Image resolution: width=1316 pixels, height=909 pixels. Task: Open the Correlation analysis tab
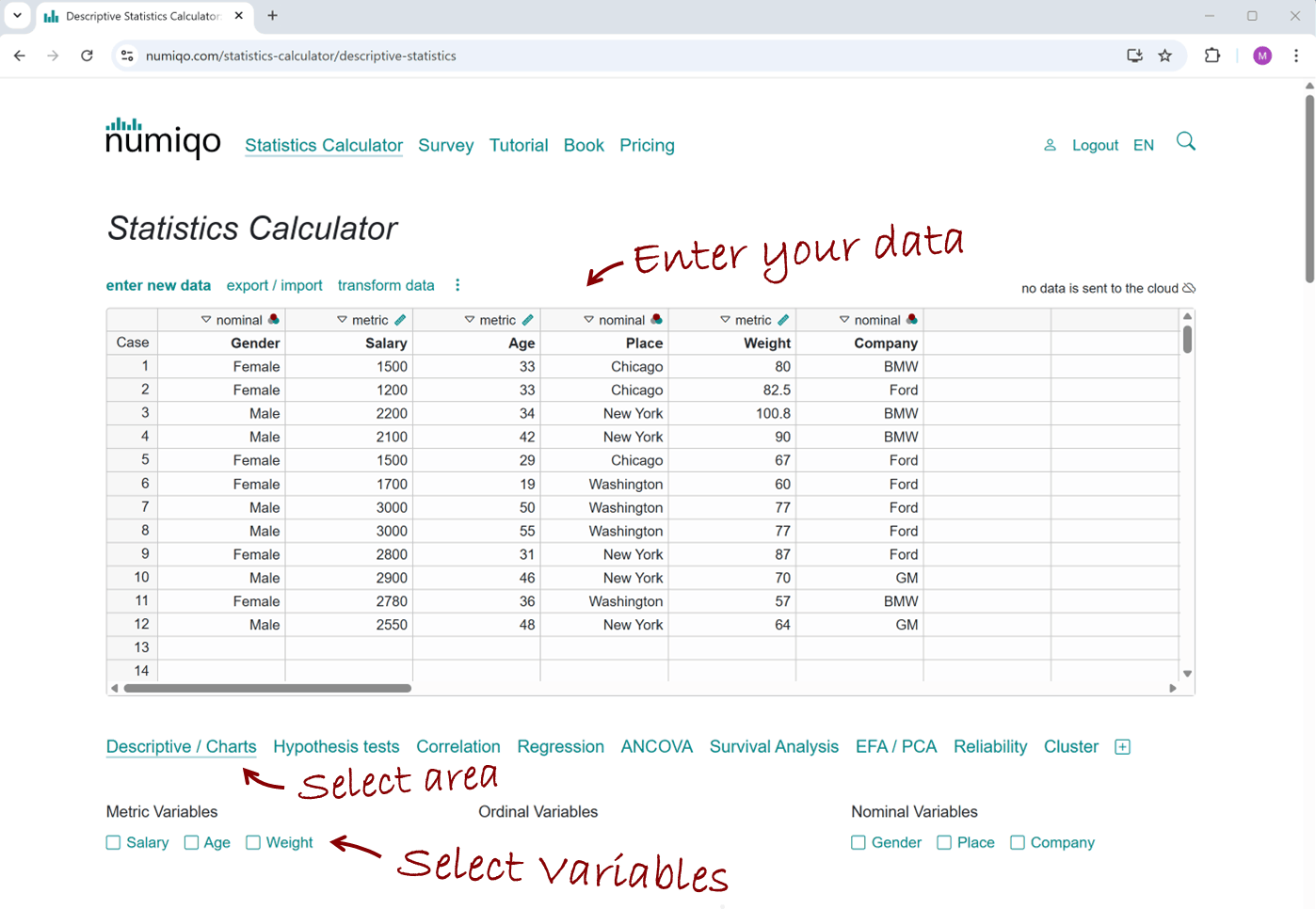click(458, 746)
